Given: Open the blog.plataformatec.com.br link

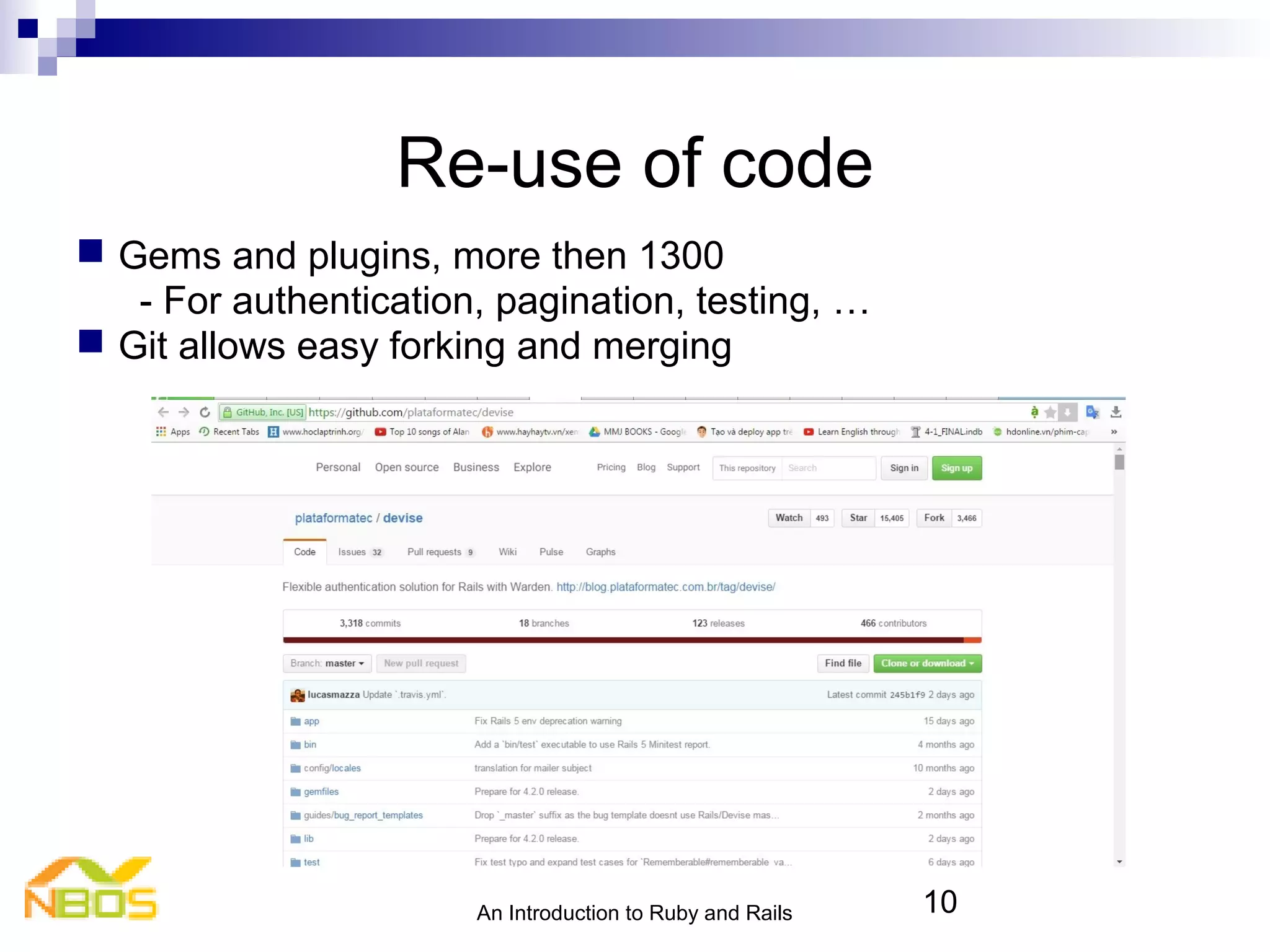Looking at the screenshot, I should point(665,587).
